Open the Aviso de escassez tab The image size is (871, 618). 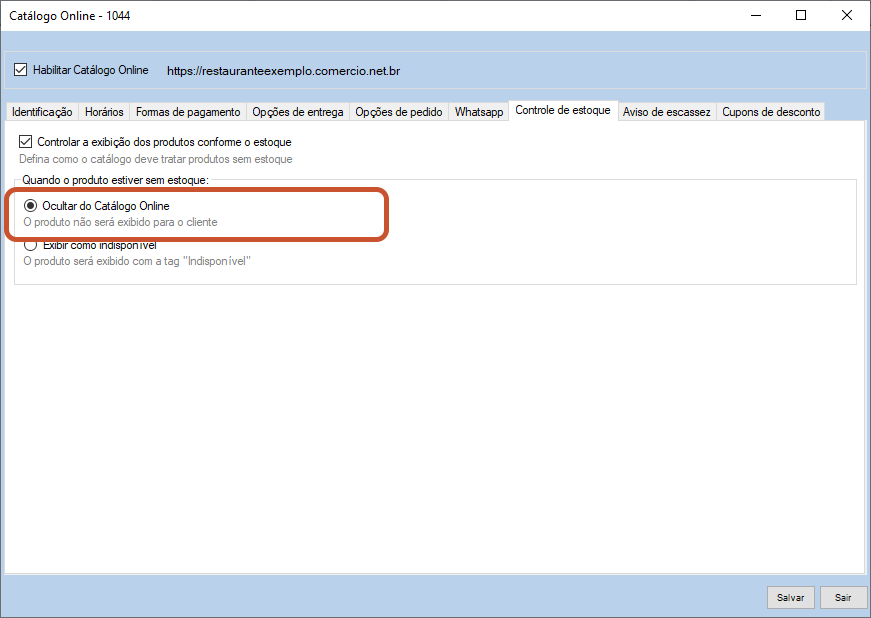tap(667, 112)
